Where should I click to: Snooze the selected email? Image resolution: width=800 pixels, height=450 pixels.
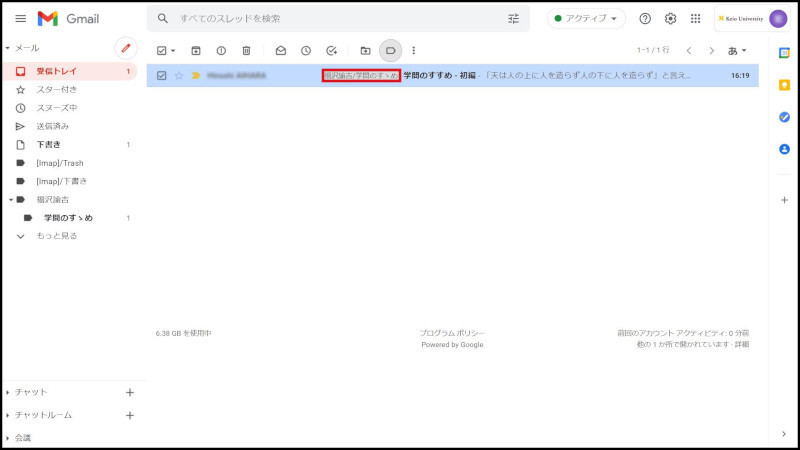click(306, 50)
